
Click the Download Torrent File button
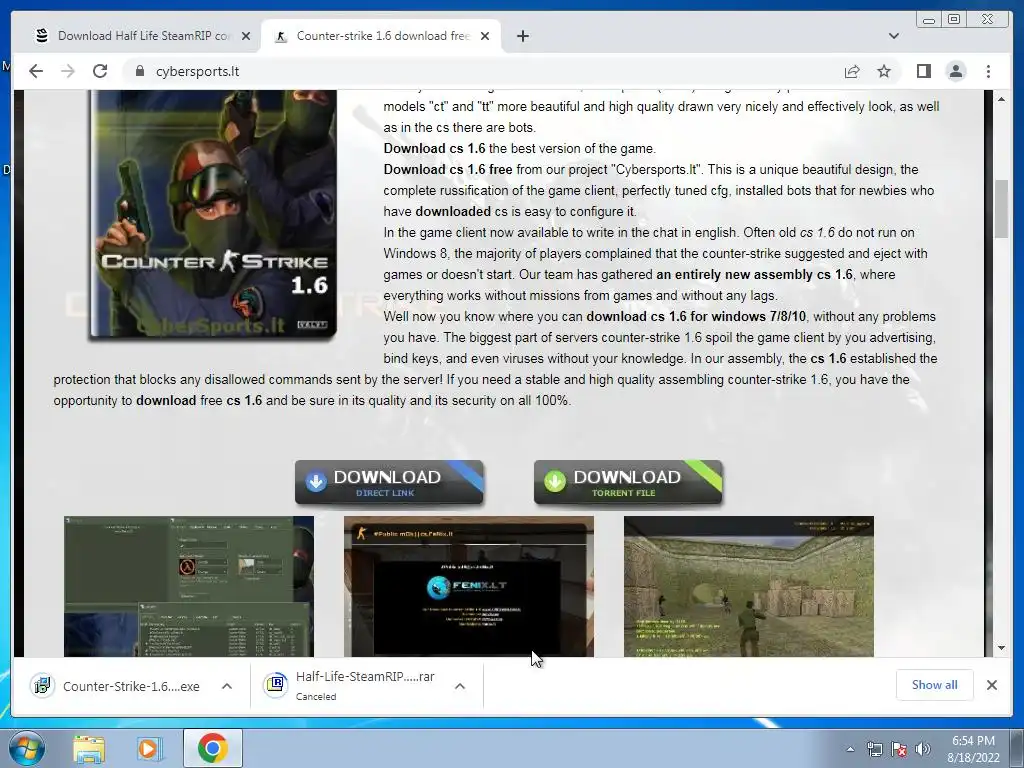coord(628,483)
